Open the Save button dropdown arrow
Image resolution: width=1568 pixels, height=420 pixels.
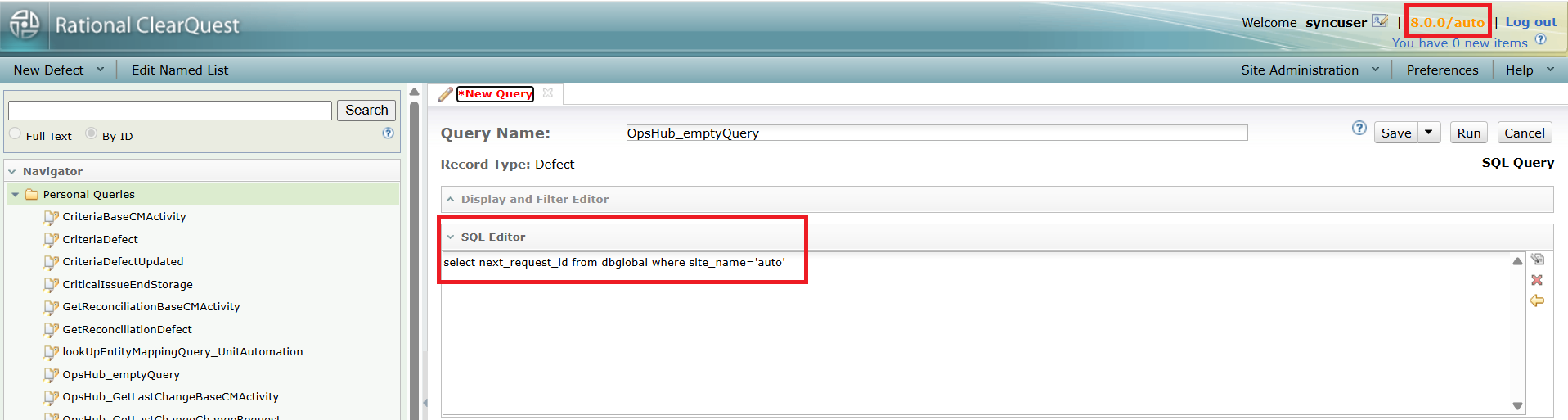point(1429,133)
